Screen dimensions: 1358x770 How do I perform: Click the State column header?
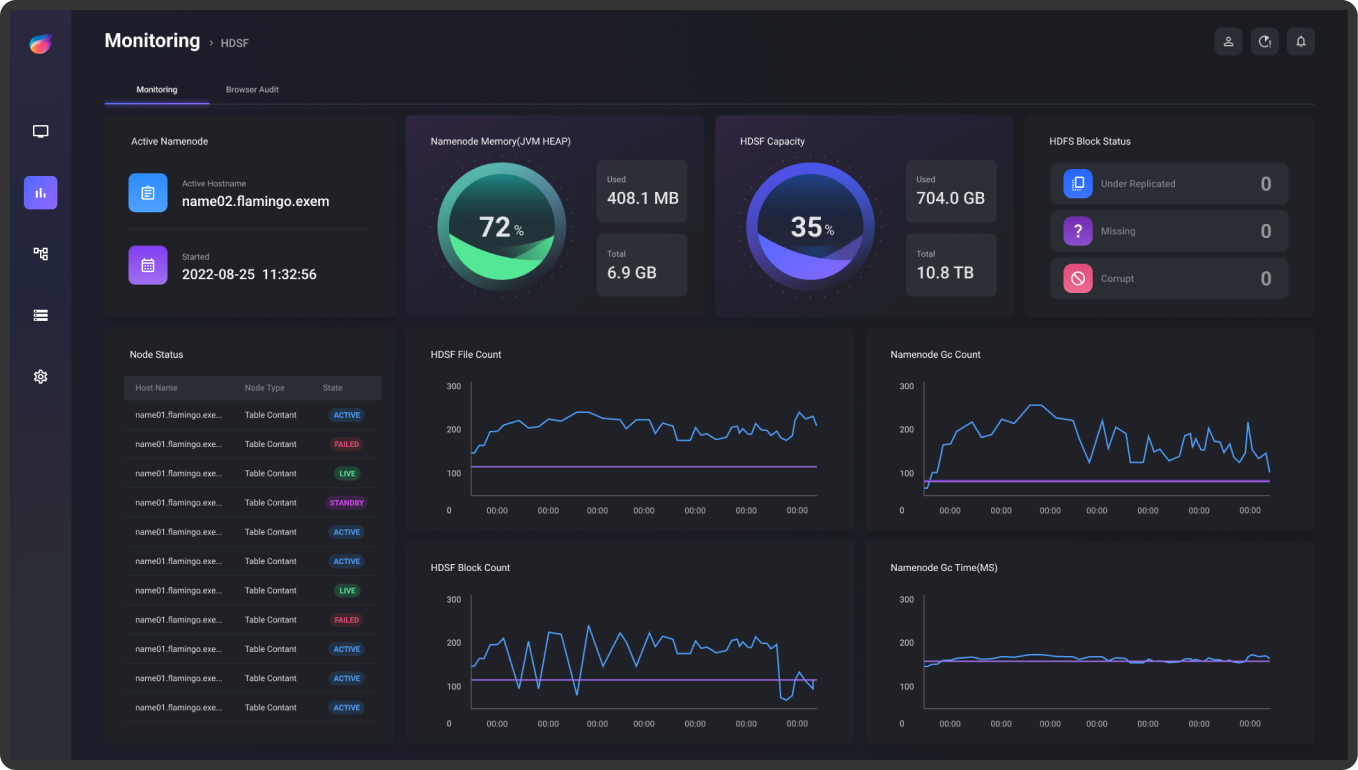(332, 388)
